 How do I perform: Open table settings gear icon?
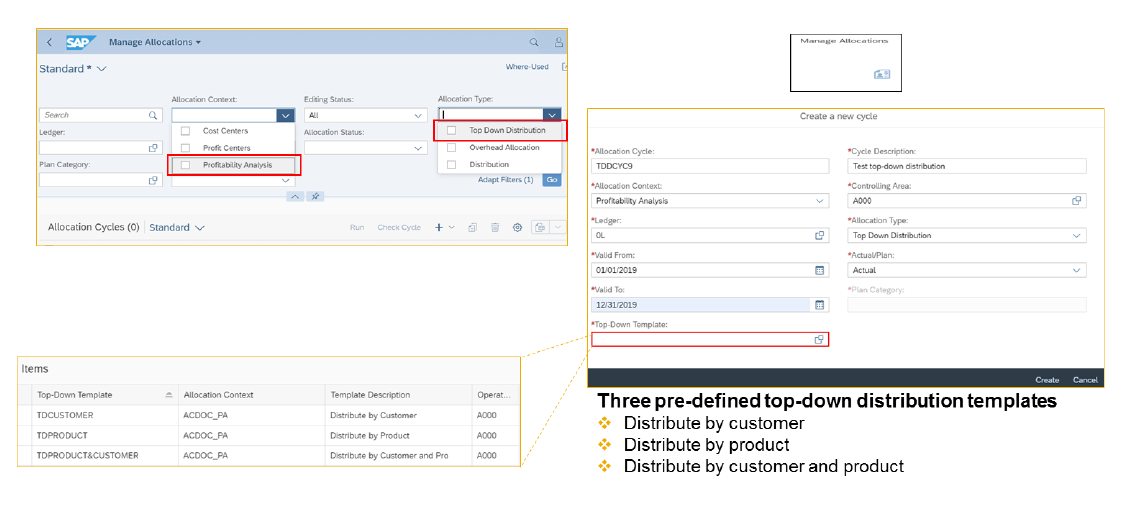[x=517, y=228]
